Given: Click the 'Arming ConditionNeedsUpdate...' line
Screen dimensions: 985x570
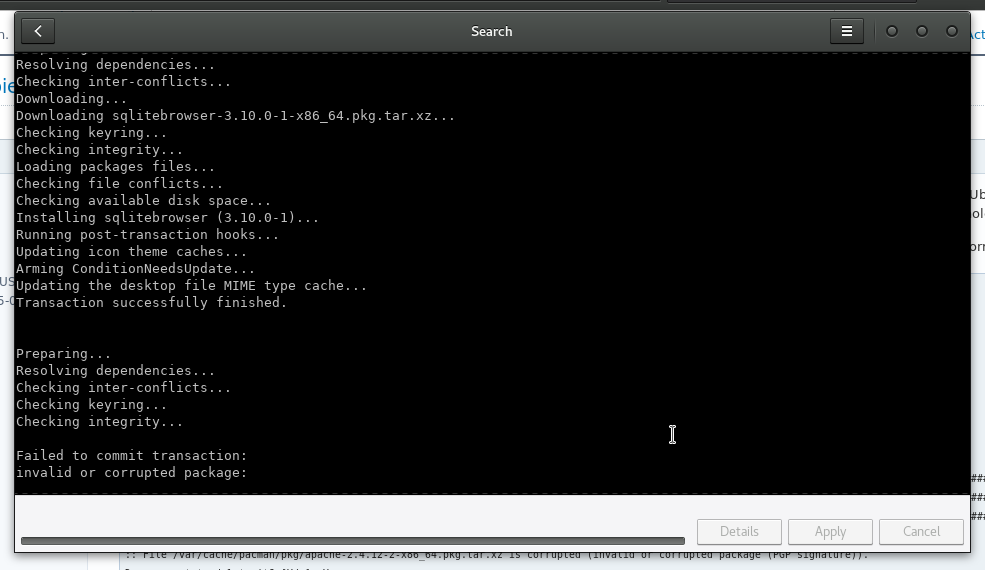Looking at the screenshot, I should pos(135,269).
